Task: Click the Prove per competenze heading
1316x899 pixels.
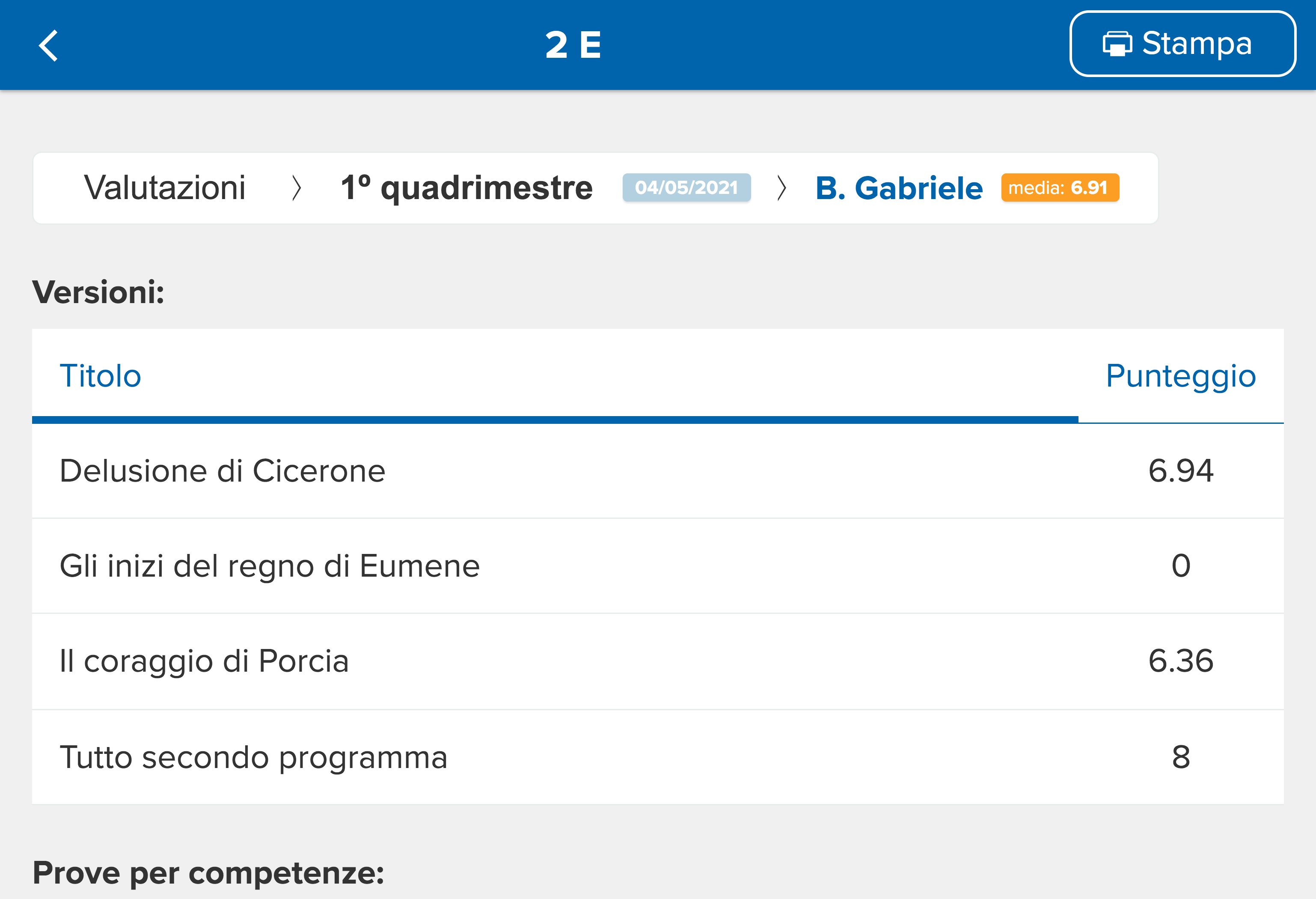Action: (x=208, y=873)
